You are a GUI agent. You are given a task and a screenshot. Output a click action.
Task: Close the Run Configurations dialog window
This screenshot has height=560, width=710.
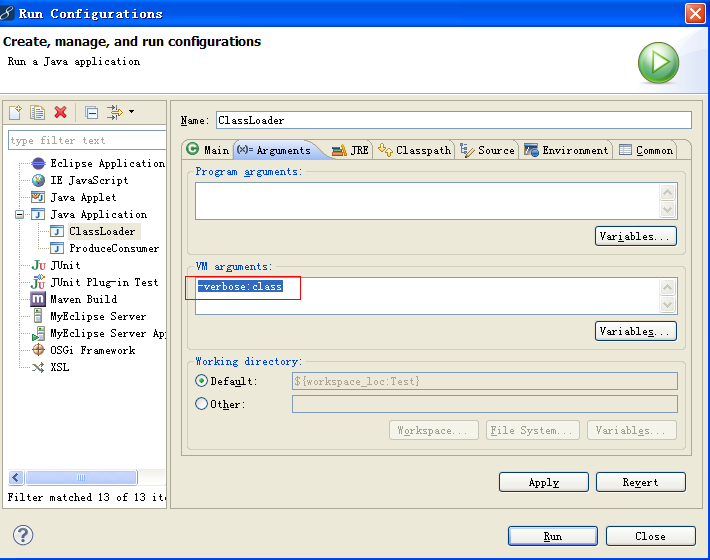(695, 14)
